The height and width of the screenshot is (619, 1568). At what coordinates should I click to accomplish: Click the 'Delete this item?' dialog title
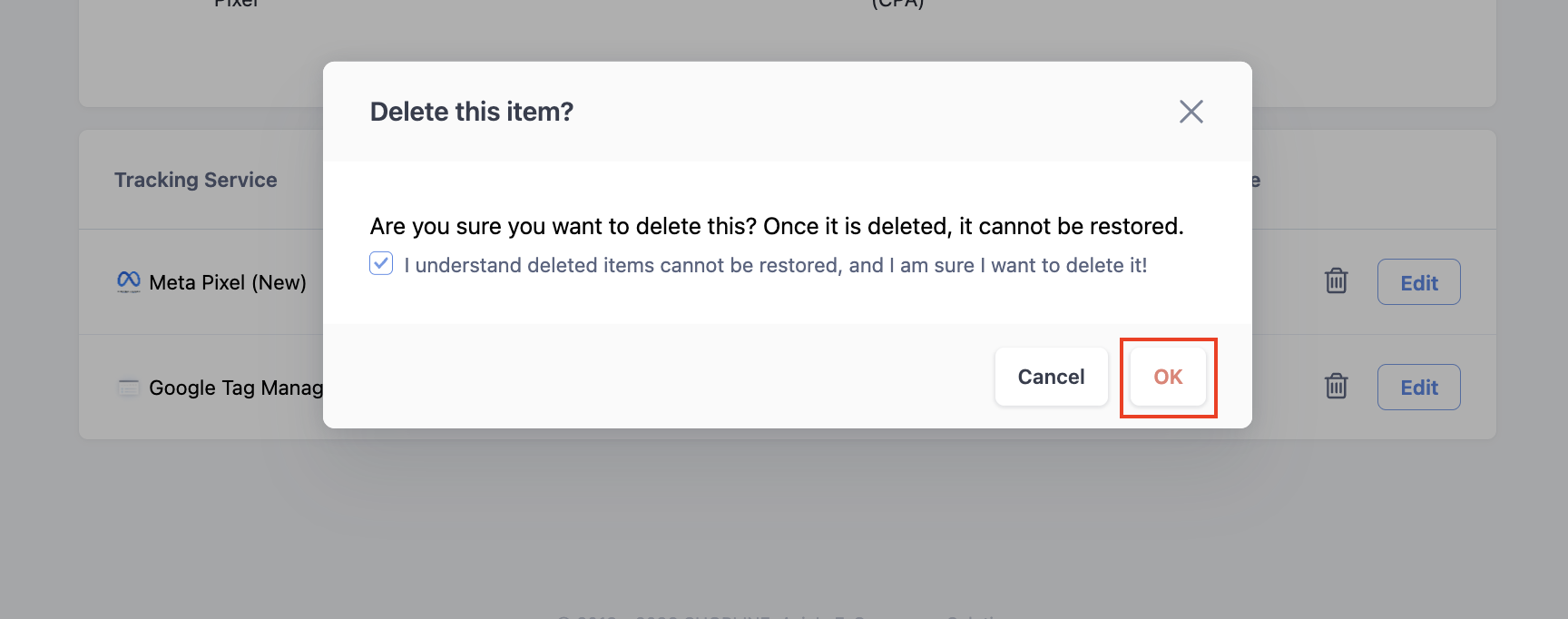[x=472, y=112]
